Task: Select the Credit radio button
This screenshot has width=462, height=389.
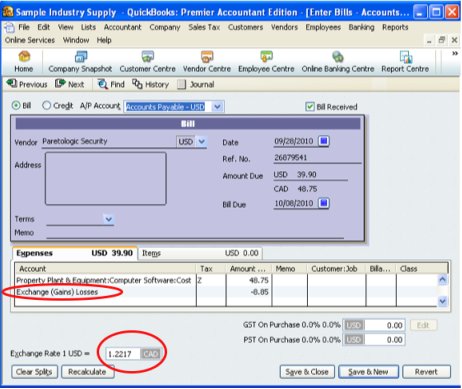Action: (46, 106)
